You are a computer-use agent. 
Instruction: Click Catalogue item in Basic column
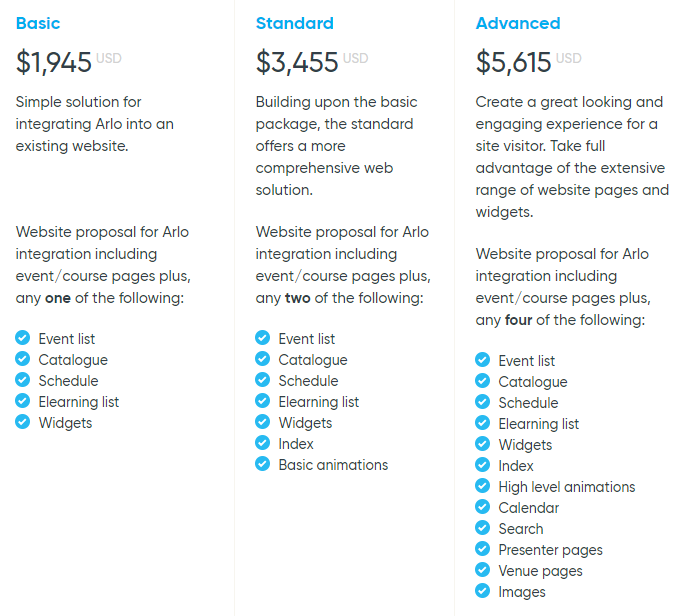pyautogui.click(x=73, y=360)
